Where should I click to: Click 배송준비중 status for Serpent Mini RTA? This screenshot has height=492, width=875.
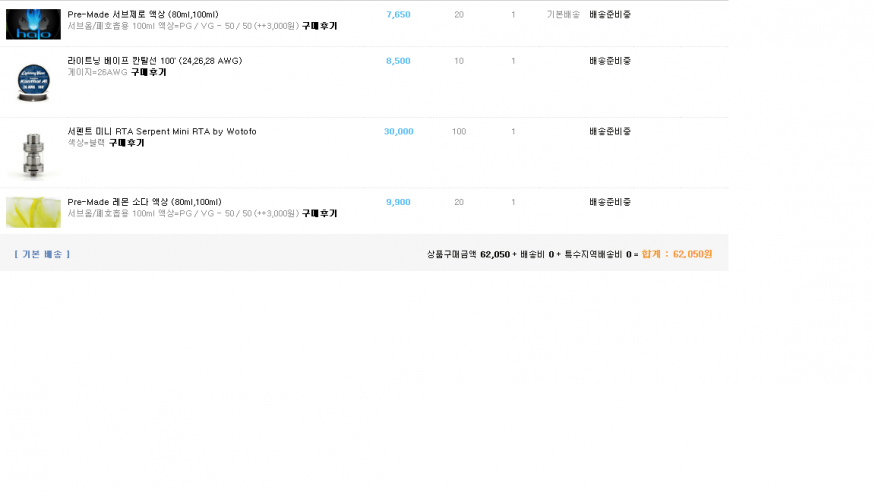click(610, 131)
